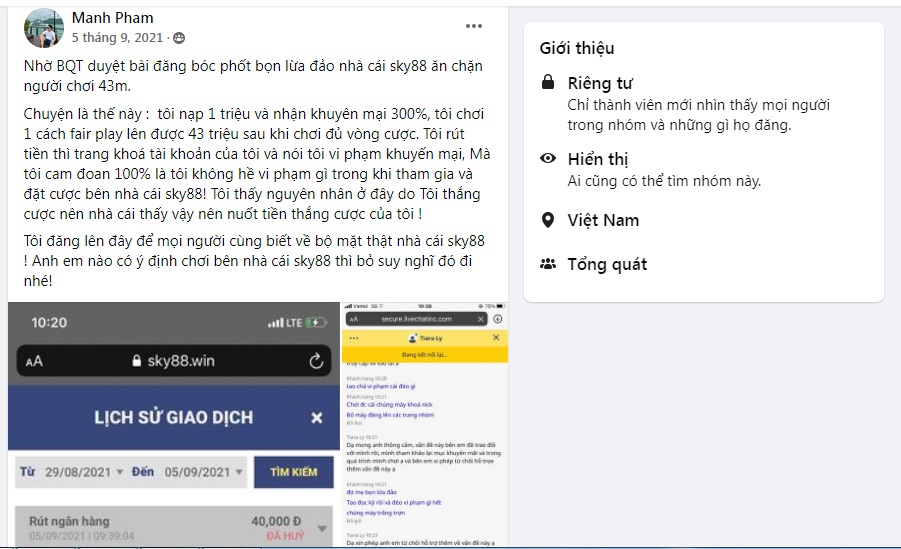Click the Rút ngân hàng transaction entry
Image resolution: width=901 pixels, height=549 pixels.
tap(174, 527)
